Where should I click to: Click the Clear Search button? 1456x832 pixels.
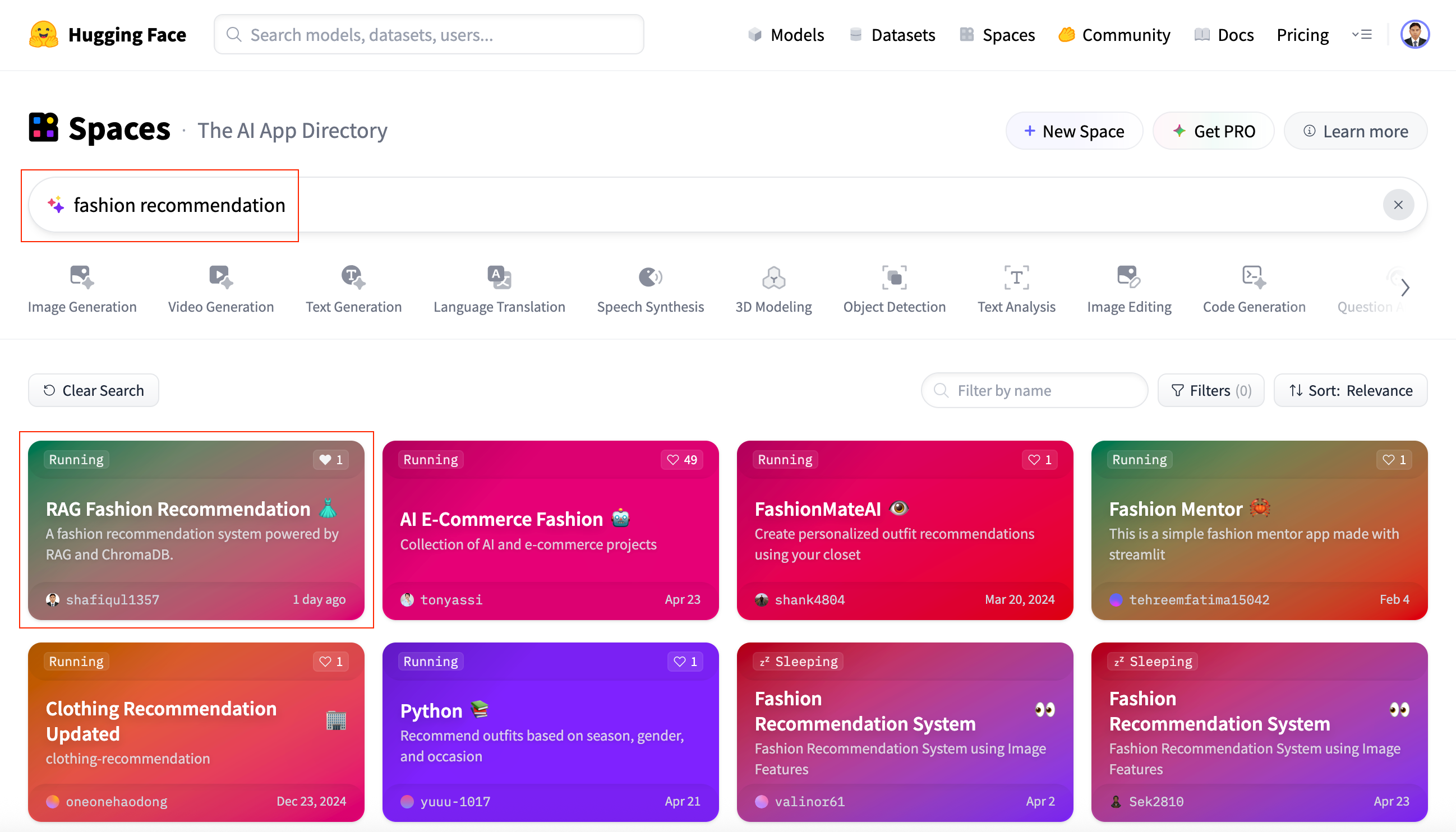click(x=94, y=391)
